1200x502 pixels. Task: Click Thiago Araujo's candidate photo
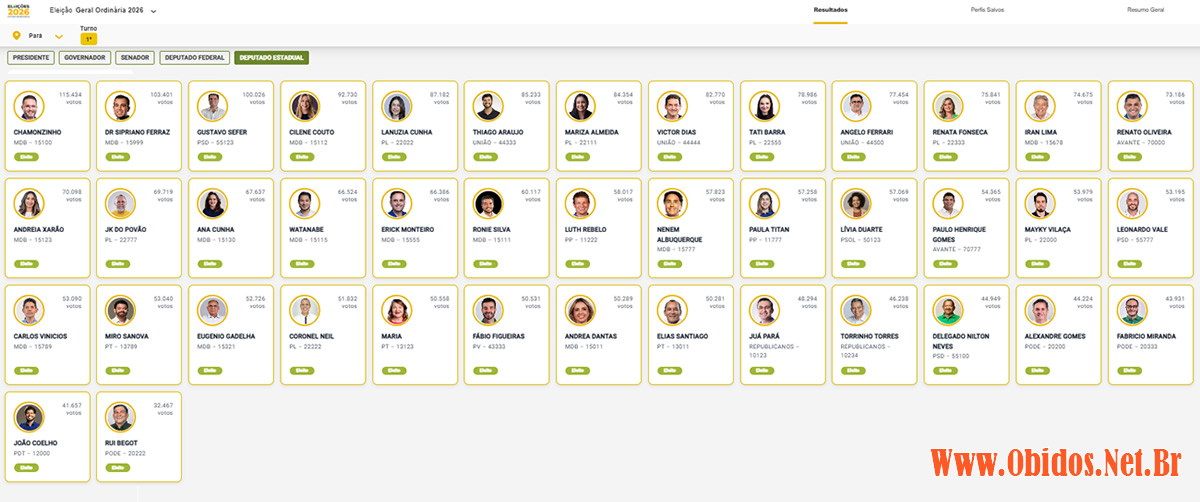pos(488,106)
